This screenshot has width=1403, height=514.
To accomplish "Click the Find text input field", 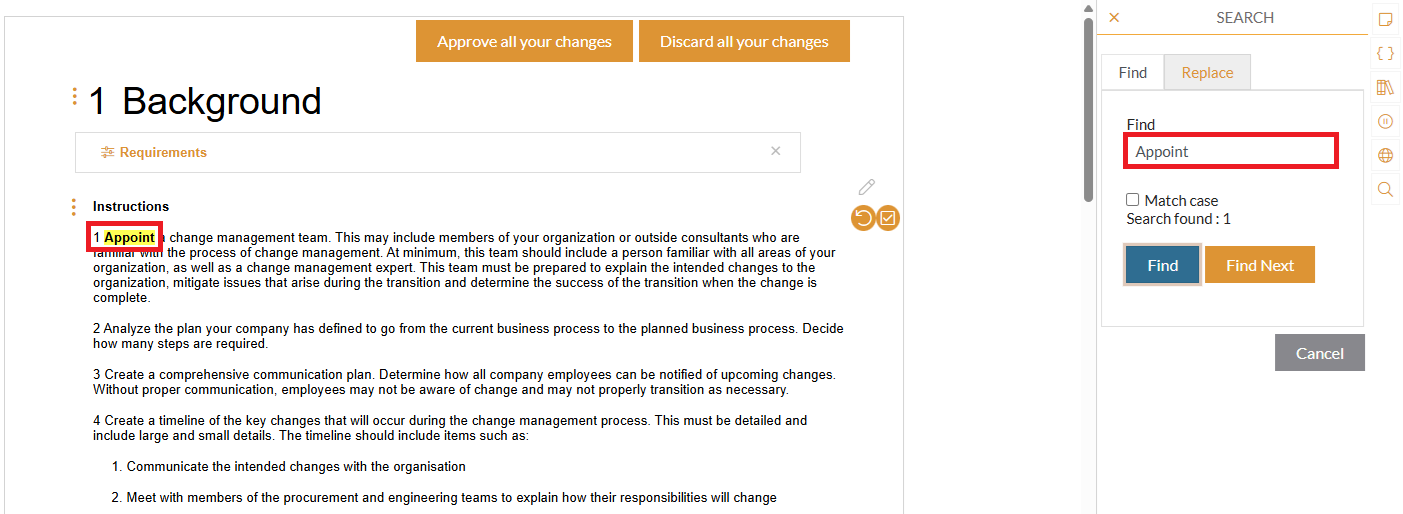I will coord(1232,152).
